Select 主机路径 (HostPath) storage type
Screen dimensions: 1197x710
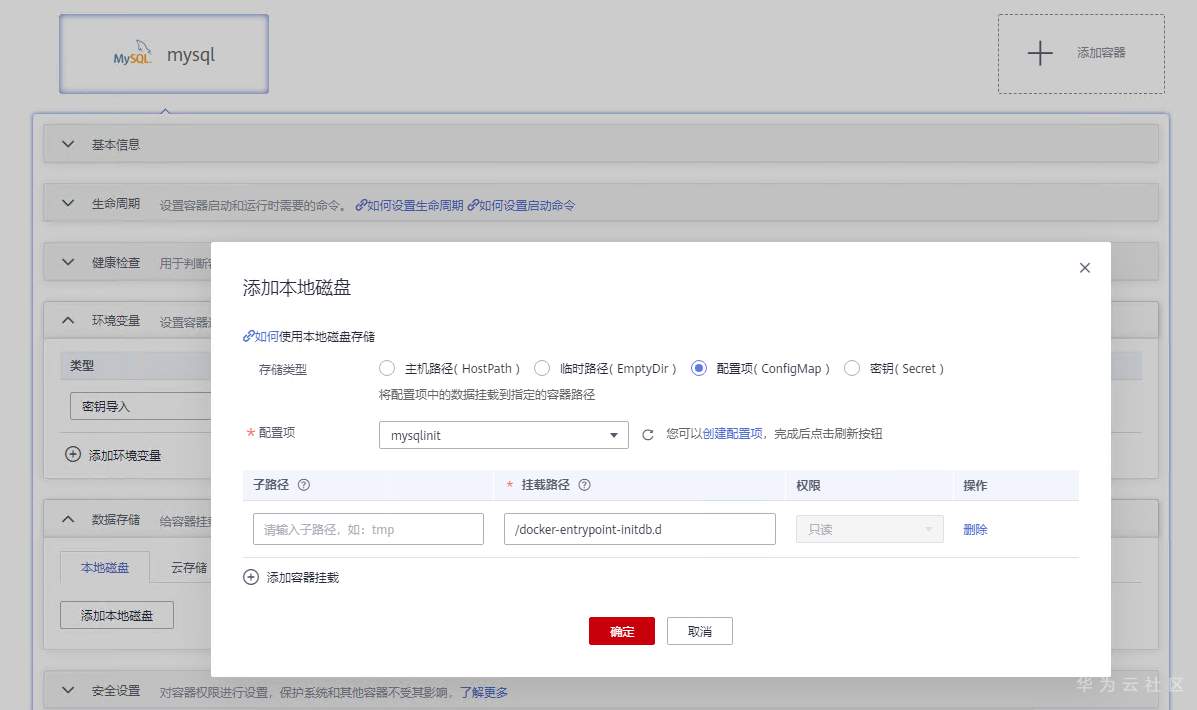pos(387,369)
